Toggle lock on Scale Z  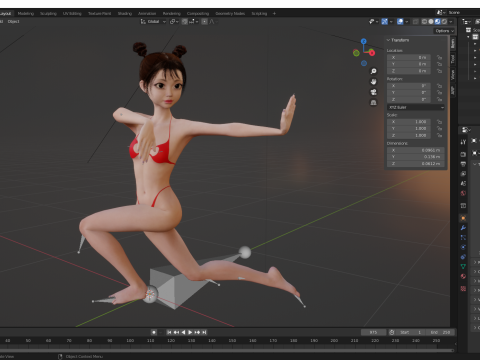[439, 136]
